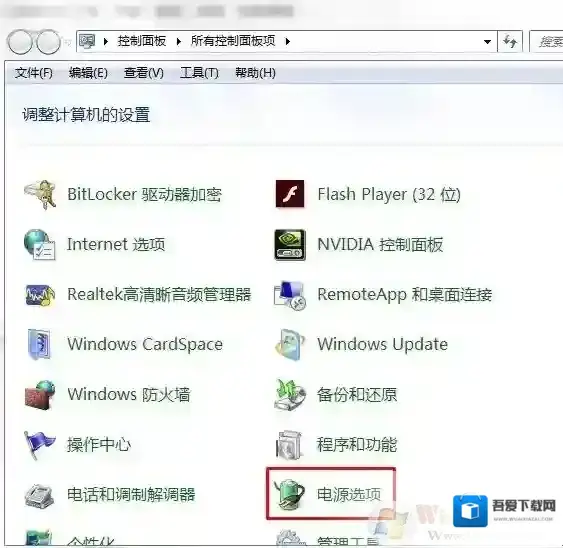Viewport: 563px width, 548px height.
Task: Open the 查看(V) menu
Action: (144, 73)
